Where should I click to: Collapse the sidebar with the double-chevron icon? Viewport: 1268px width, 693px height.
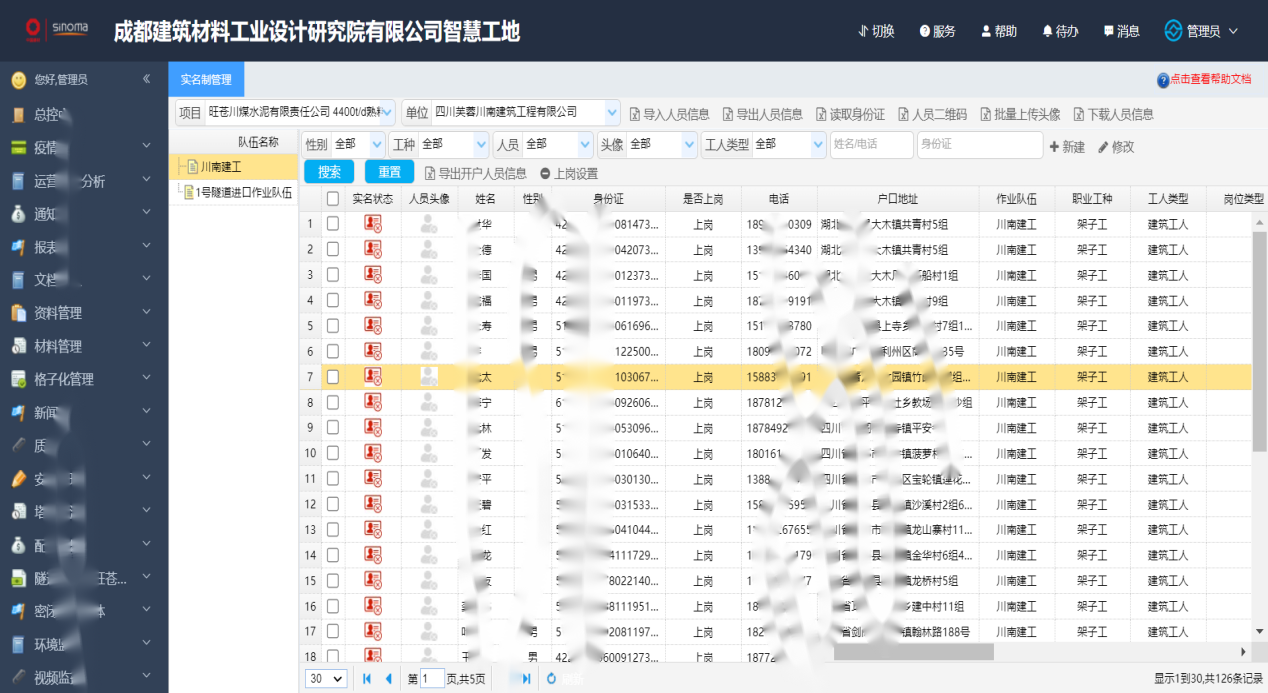coord(146,78)
